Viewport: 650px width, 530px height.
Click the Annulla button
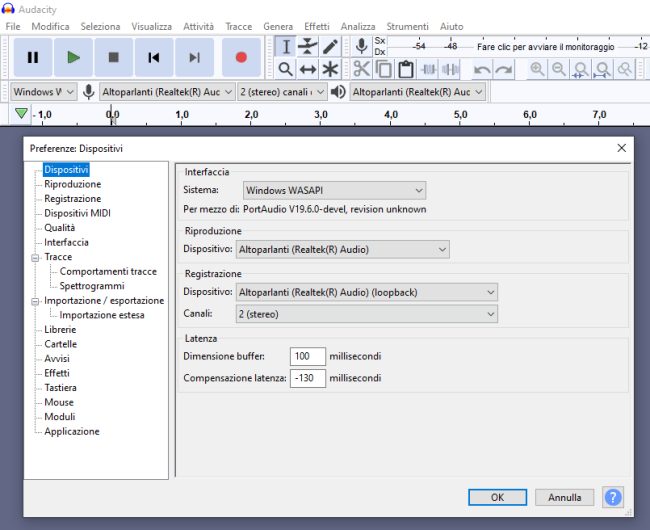point(564,497)
